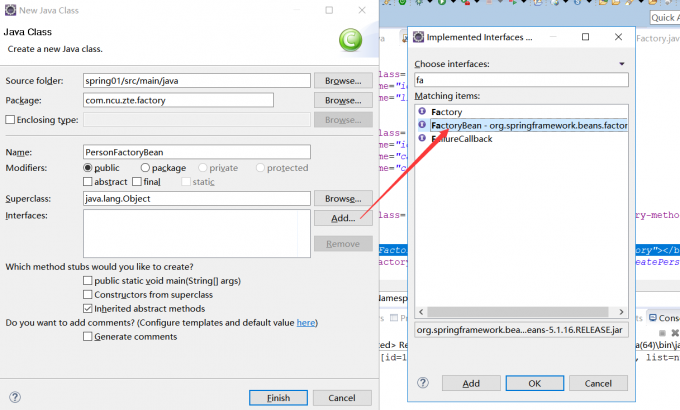680x410 pixels.
Task: Click the Name field containing PersonFactoryBean
Action: [197, 152]
